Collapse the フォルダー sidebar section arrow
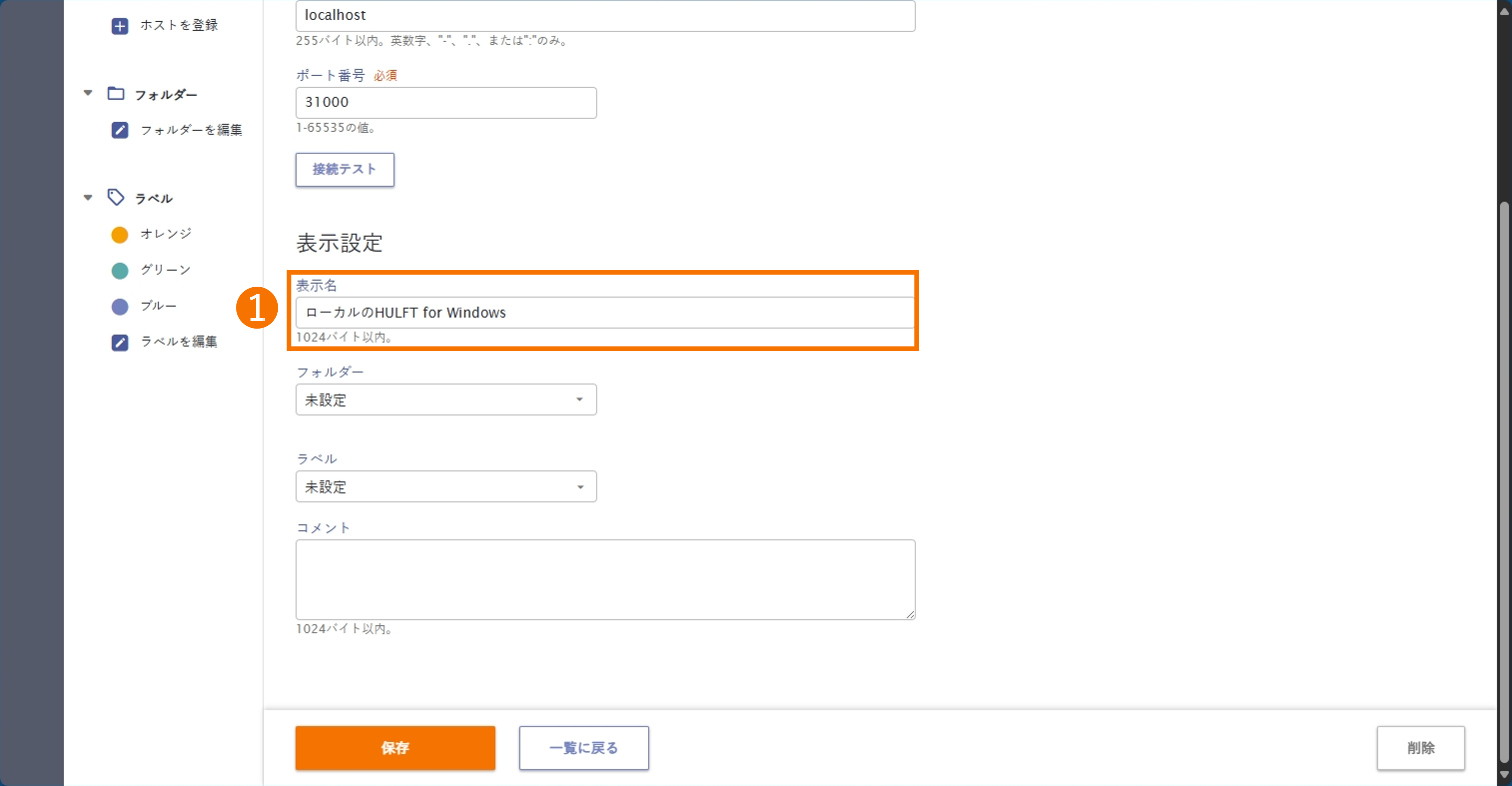Viewport: 1512px width, 786px height. tap(88, 93)
